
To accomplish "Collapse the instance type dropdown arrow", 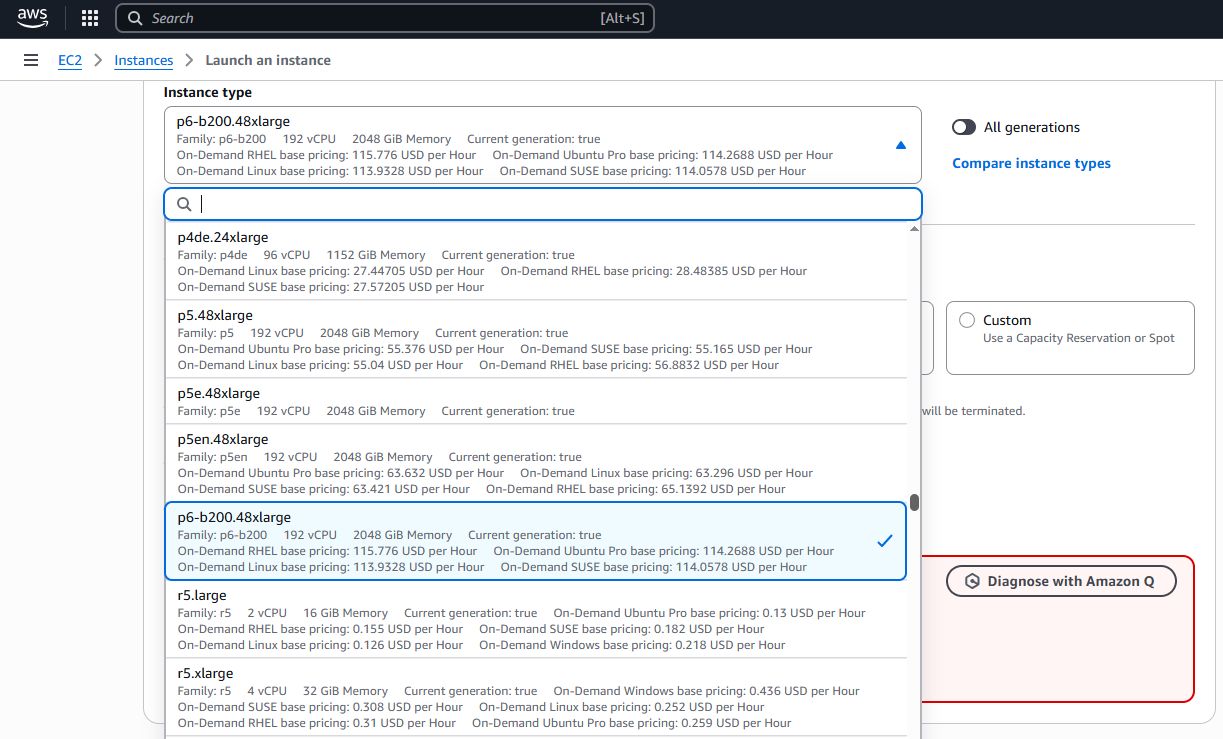I will coord(900,145).
